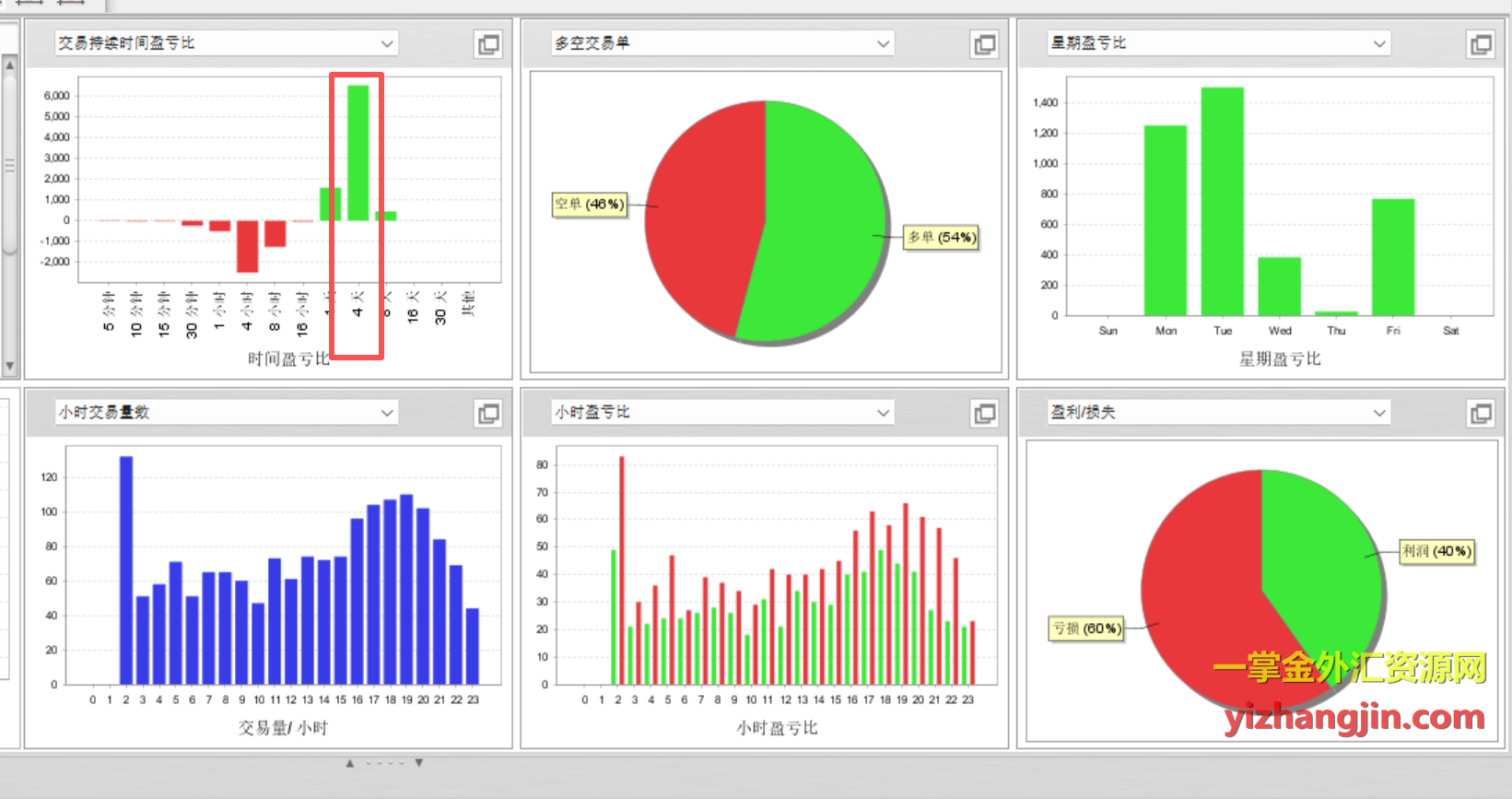The width and height of the screenshot is (1512, 799).
Task: Open the 交易持续时间盈亏比 dropdown
Action: pos(387,43)
